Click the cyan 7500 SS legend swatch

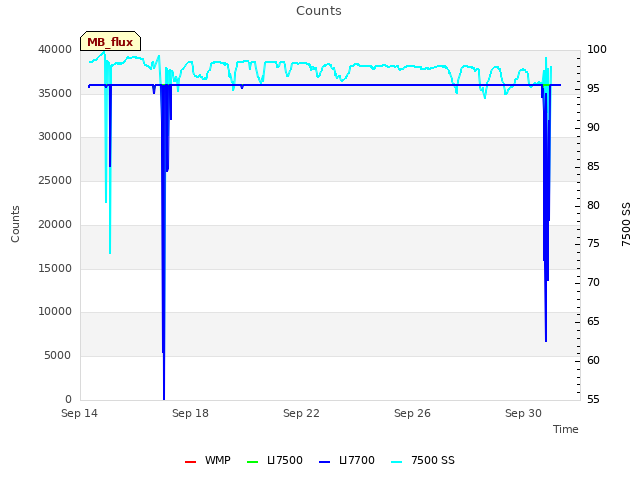pyautogui.click(x=396, y=462)
